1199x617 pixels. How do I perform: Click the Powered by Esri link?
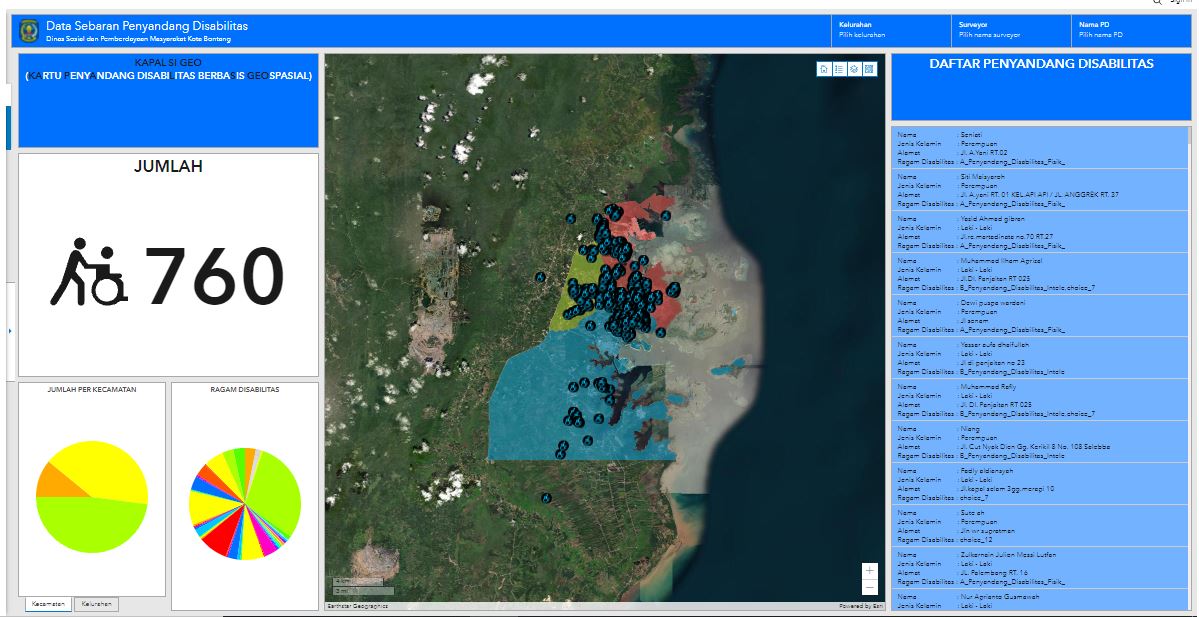(861, 606)
